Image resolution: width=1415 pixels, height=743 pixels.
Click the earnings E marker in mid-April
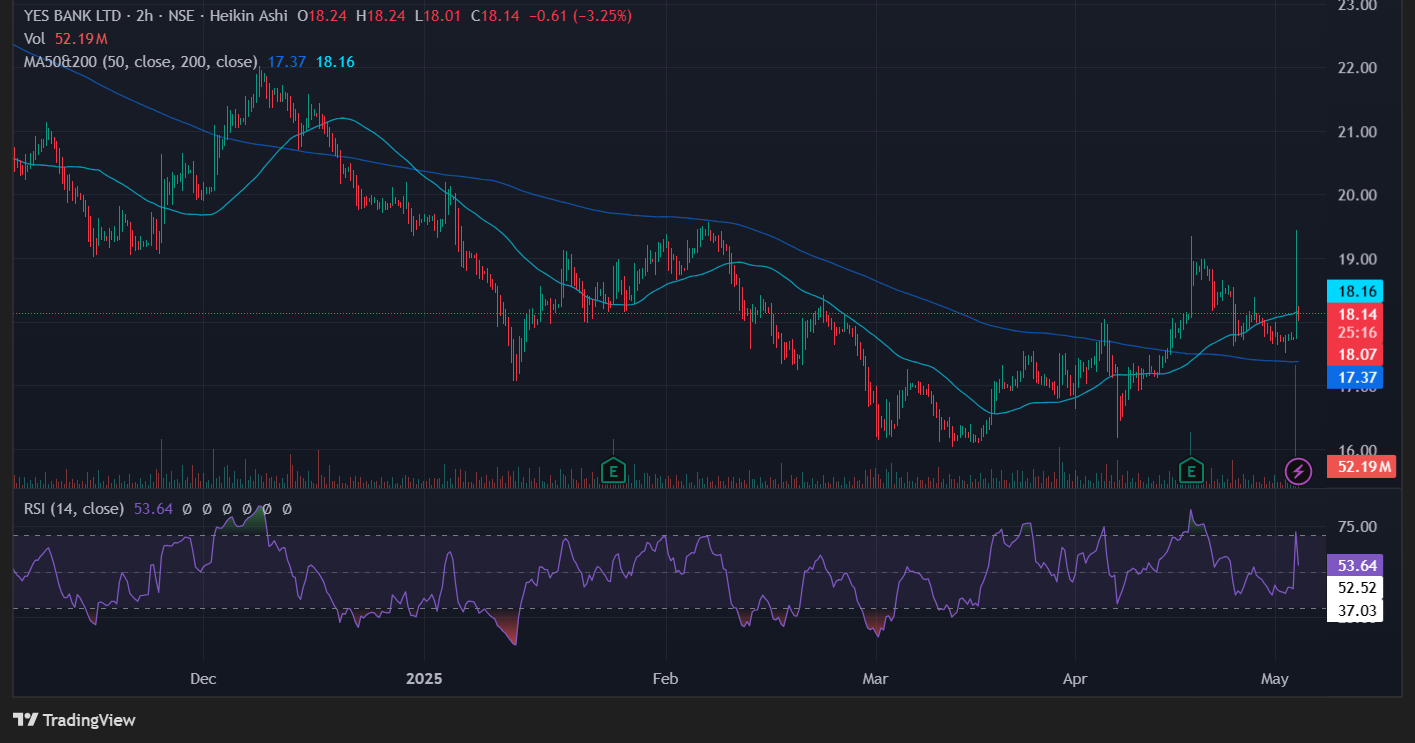click(1190, 470)
